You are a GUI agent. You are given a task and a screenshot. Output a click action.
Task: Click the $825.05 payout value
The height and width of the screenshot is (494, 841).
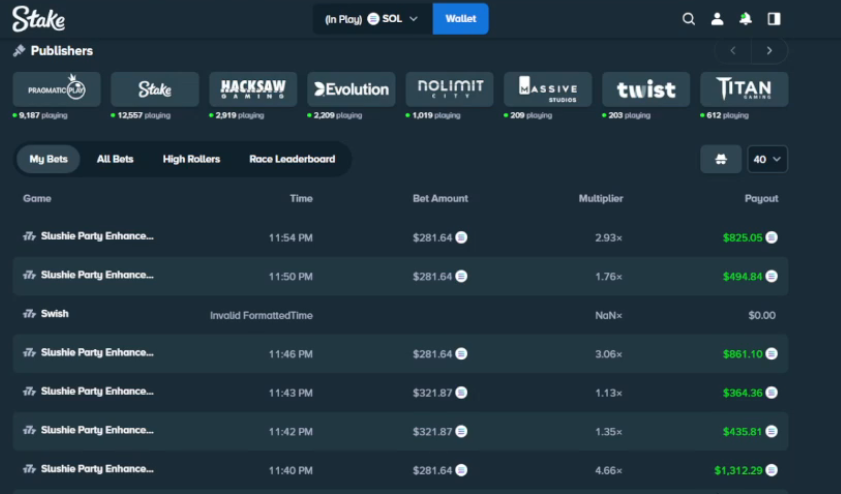(x=742, y=238)
